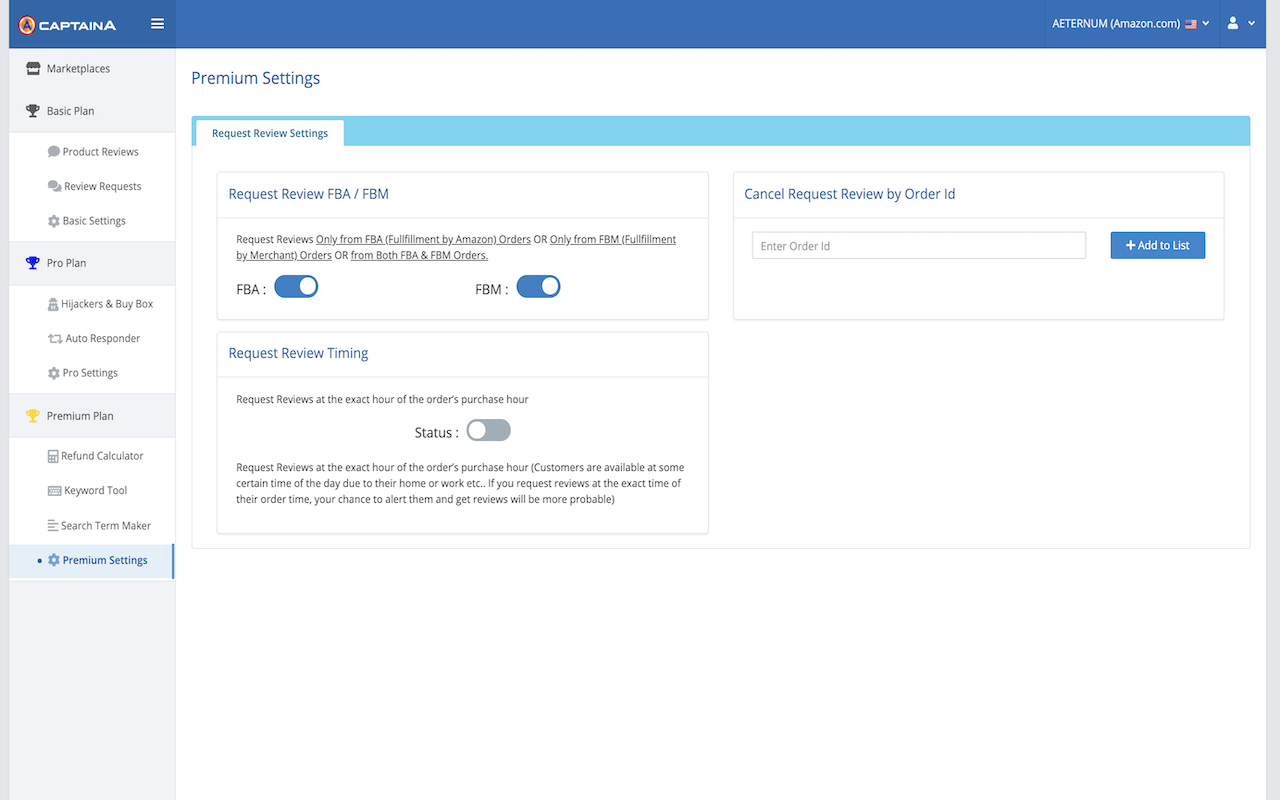Select the Product Reviews sidebar icon
Image resolution: width=1280 pixels, height=800 pixels.
click(53, 150)
